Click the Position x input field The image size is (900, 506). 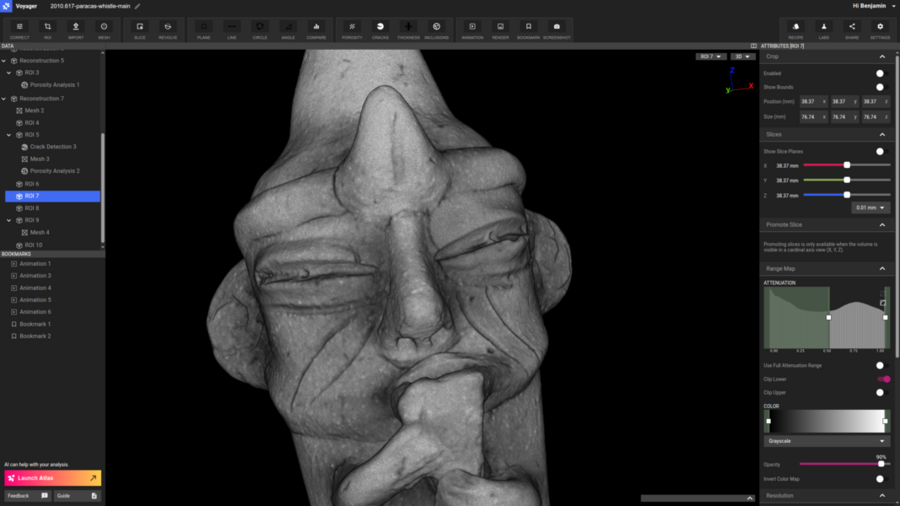[x=813, y=102]
